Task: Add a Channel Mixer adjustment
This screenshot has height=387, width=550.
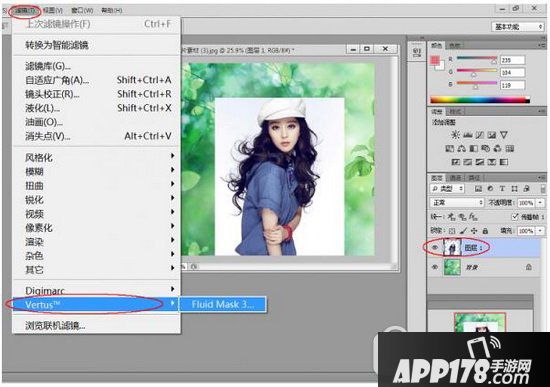Action: [x=497, y=148]
